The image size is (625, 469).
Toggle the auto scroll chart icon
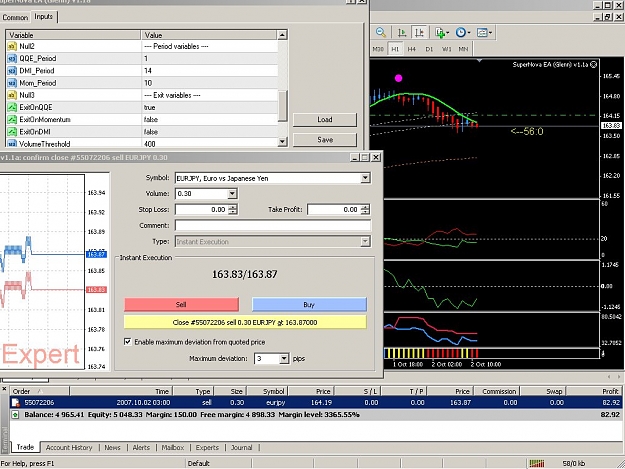(402, 32)
